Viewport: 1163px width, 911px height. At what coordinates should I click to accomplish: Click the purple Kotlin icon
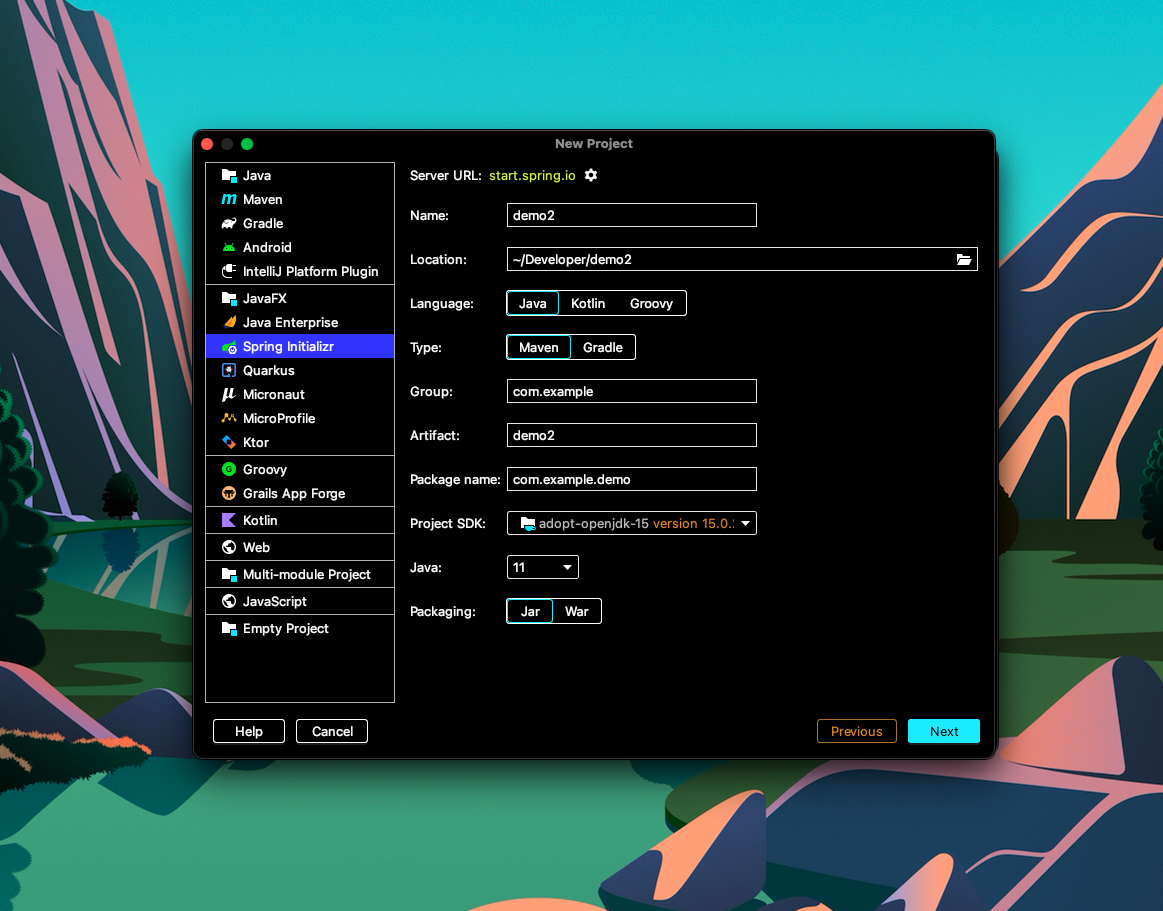[x=229, y=521]
